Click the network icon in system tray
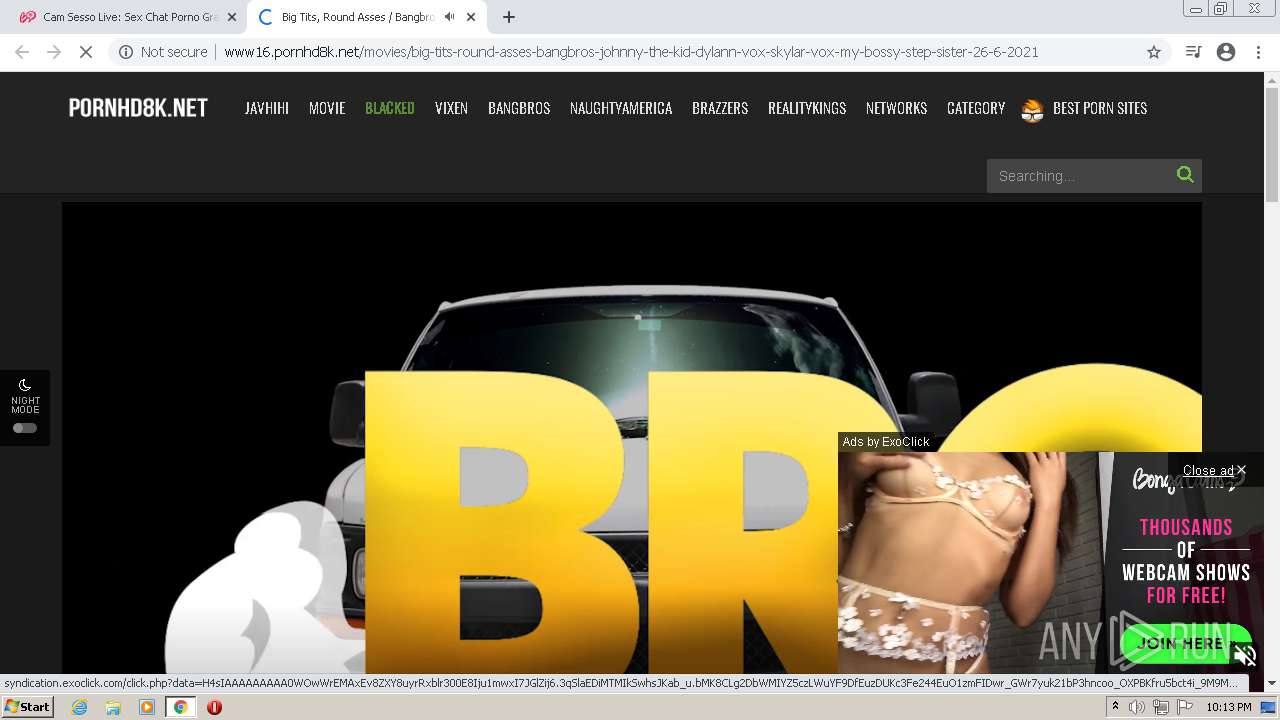The height and width of the screenshot is (720, 1280). click(x=1160, y=707)
